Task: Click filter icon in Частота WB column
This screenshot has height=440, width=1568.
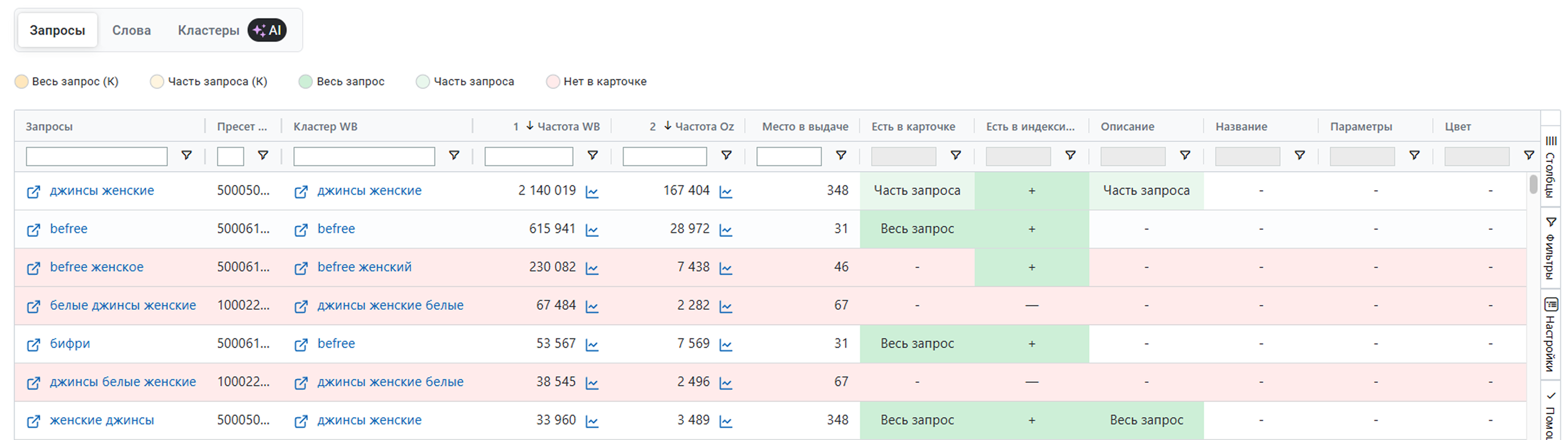Action: [x=592, y=156]
